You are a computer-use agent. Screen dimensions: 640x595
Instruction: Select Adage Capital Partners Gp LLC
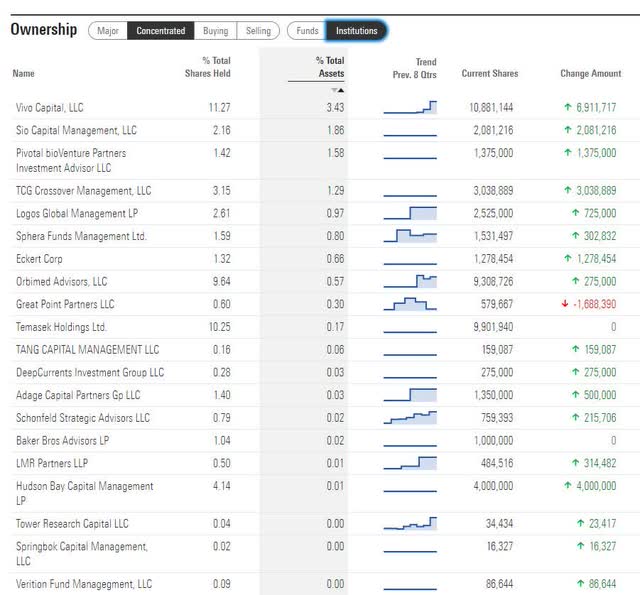[78, 395]
